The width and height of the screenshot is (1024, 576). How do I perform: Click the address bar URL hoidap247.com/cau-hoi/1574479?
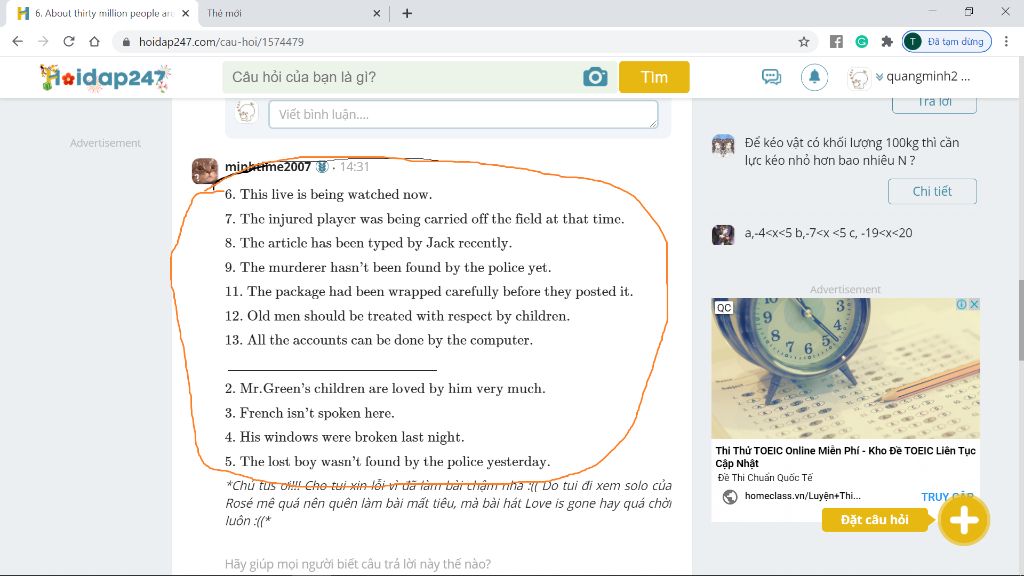tap(221, 42)
